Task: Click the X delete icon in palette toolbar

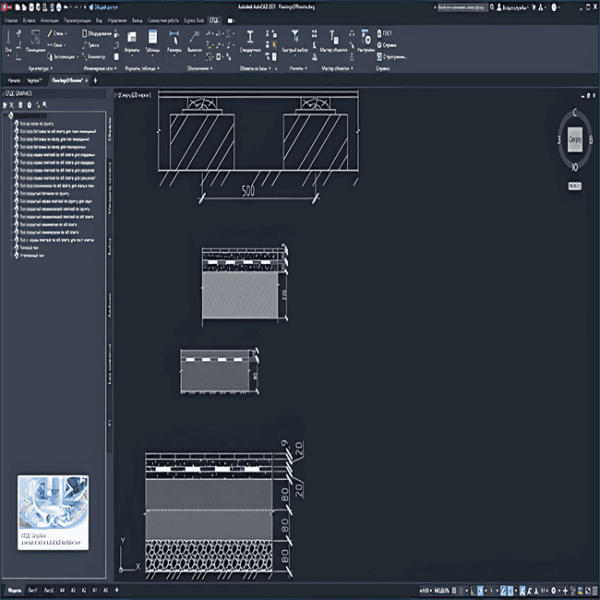Action: pos(12,105)
